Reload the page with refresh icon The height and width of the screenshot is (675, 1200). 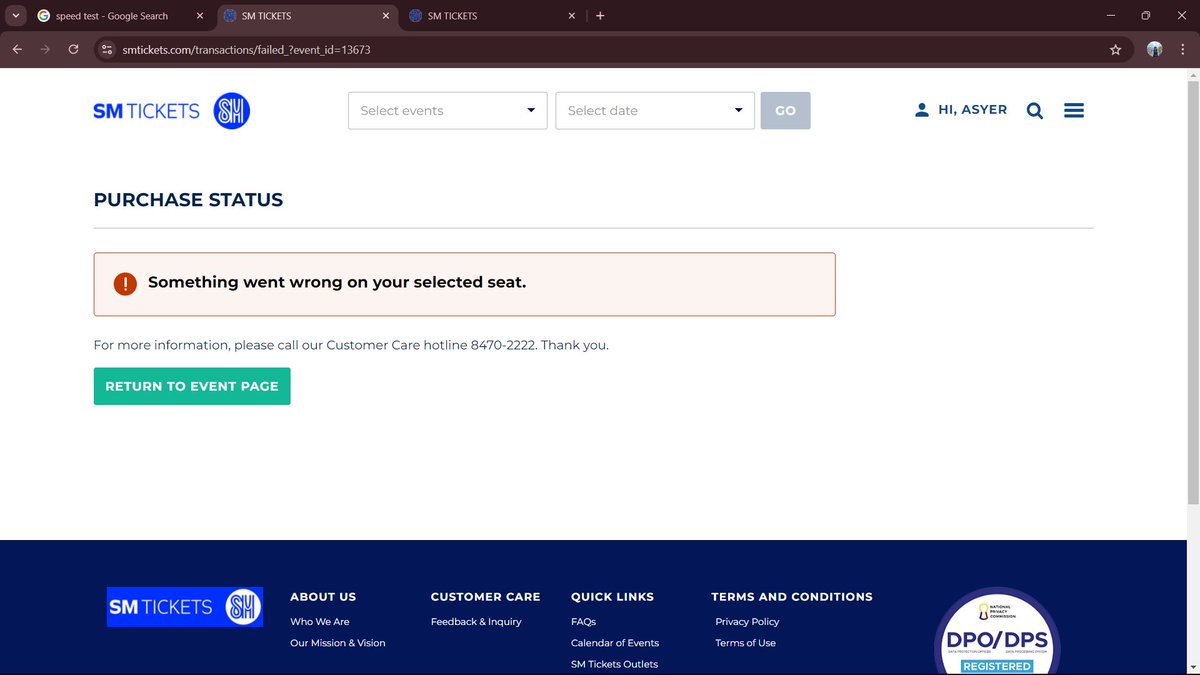point(73,49)
